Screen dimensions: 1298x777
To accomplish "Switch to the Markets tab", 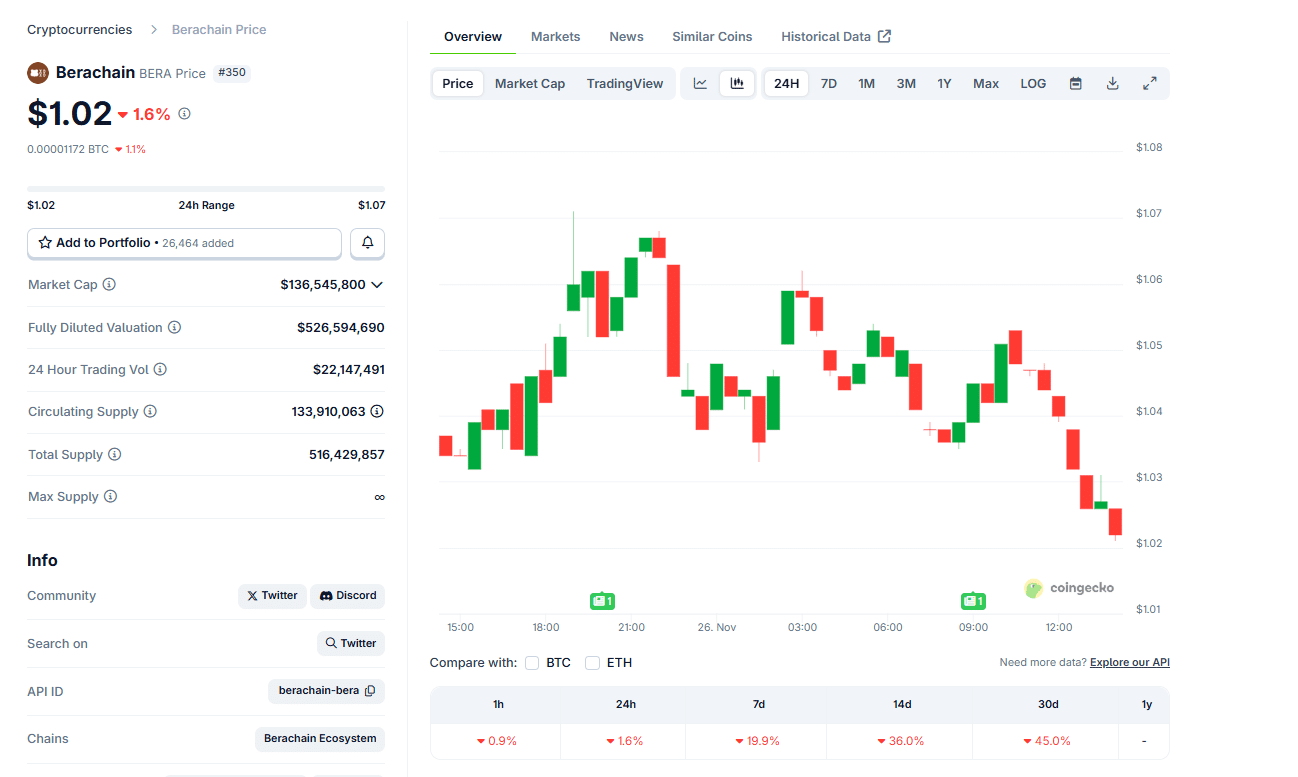I will (x=555, y=36).
